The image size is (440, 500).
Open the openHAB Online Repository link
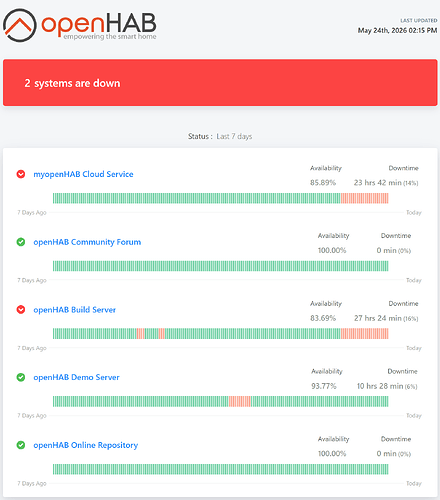pos(86,445)
